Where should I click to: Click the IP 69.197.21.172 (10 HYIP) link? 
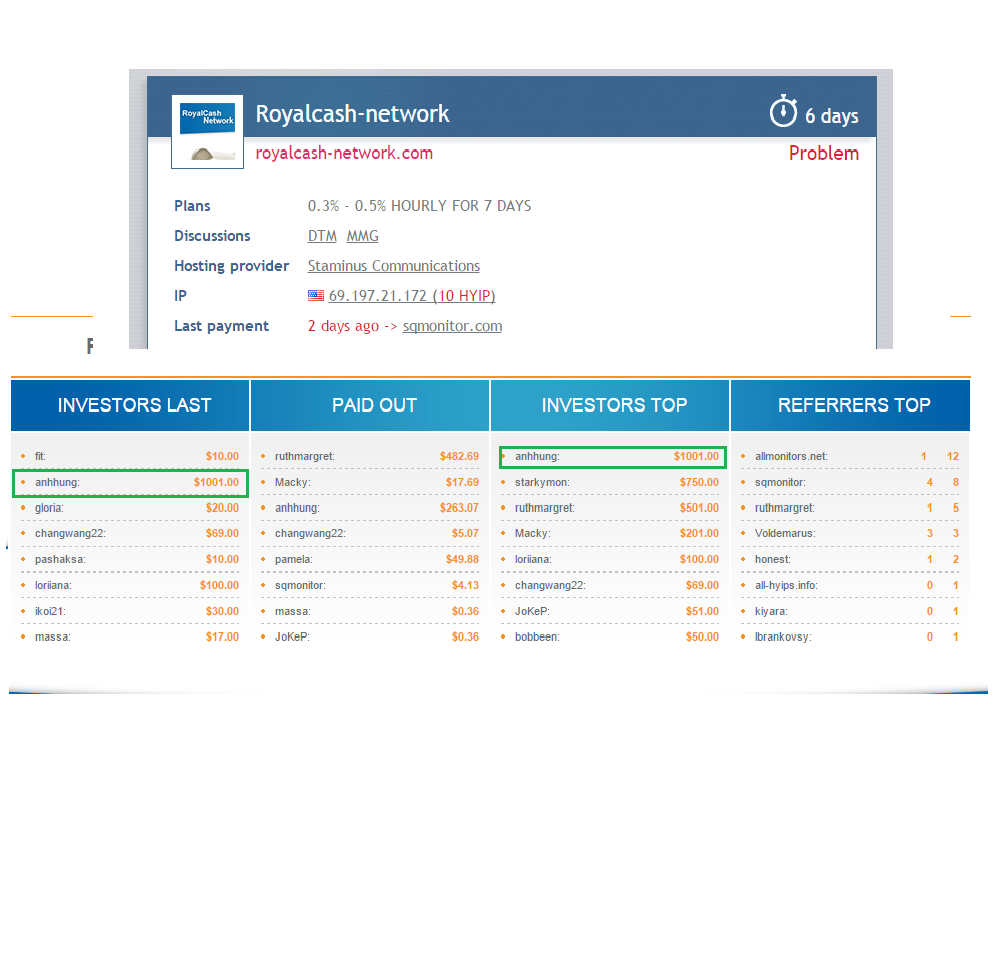(412, 296)
